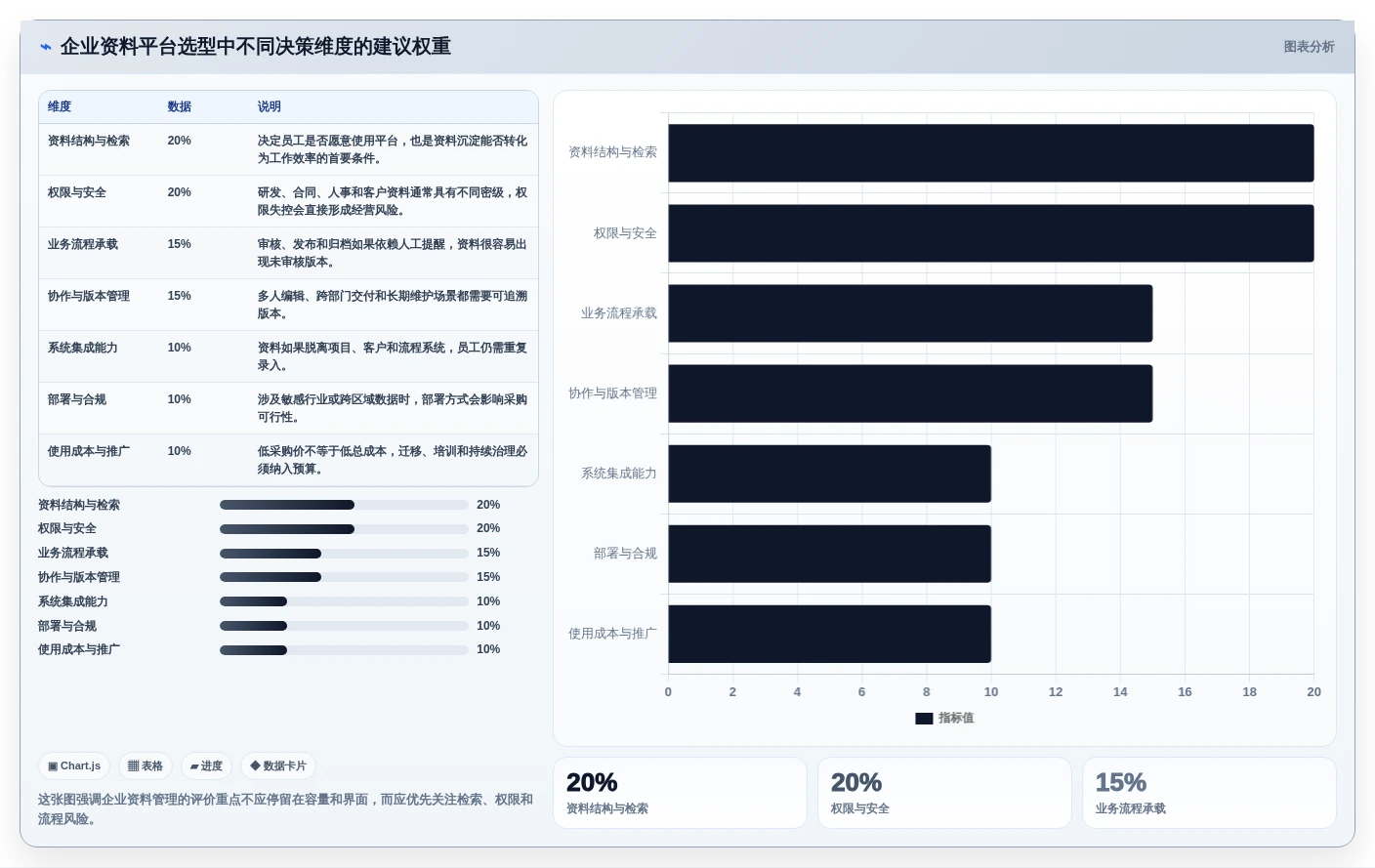
Task: Click x-axis tick label 10
Action: (x=991, y=692)
